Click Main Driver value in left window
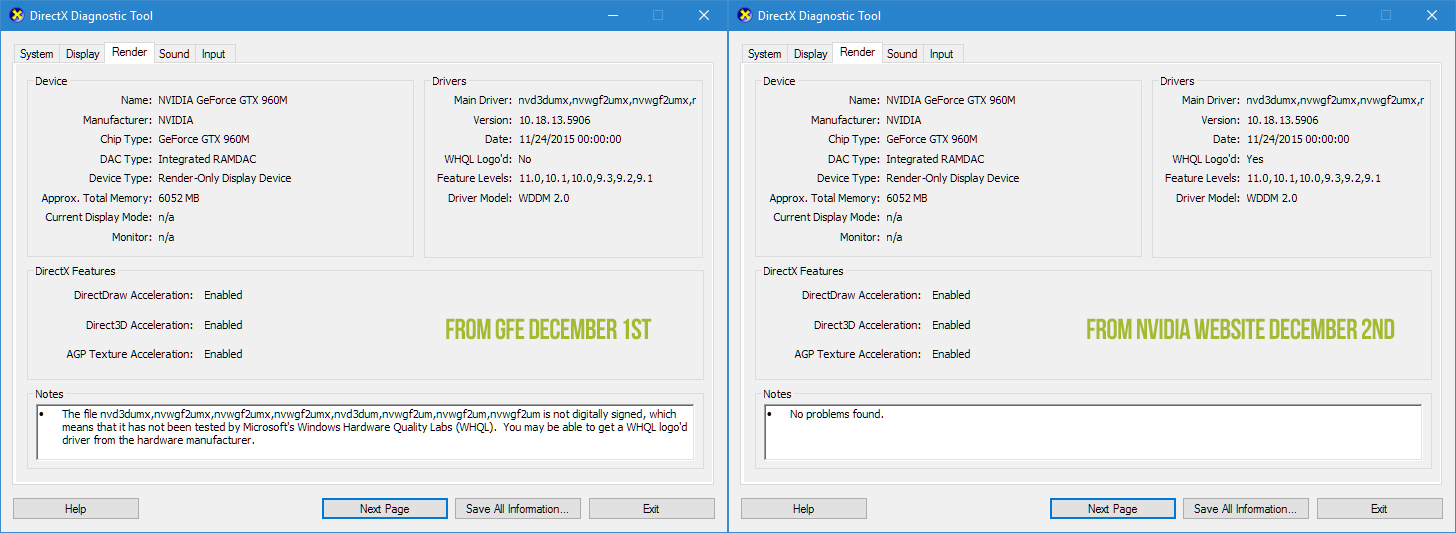The image size is (1456, 533). pyautogui.click(x=607, y=100)
